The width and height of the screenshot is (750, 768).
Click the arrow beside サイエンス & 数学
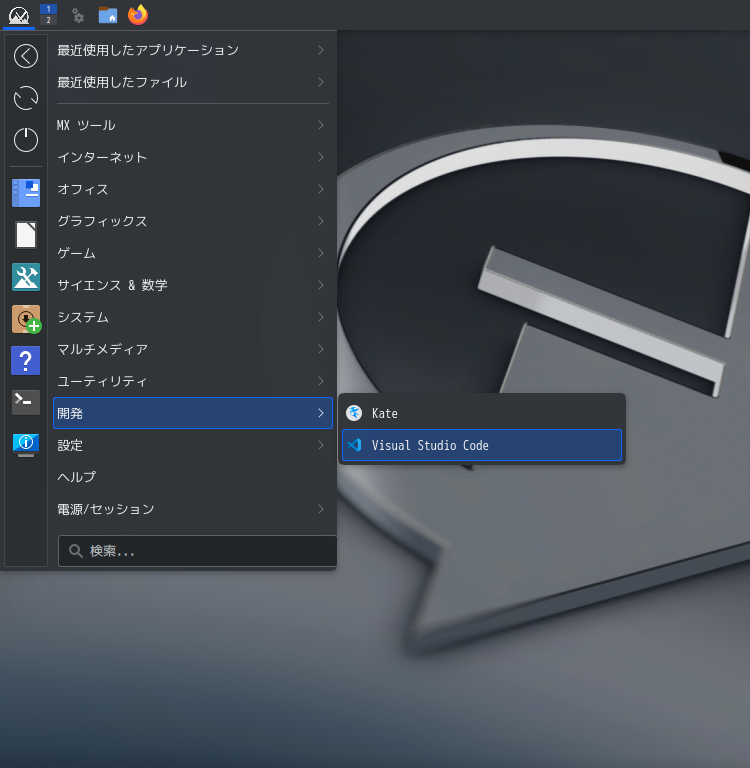tap(321, 285)
